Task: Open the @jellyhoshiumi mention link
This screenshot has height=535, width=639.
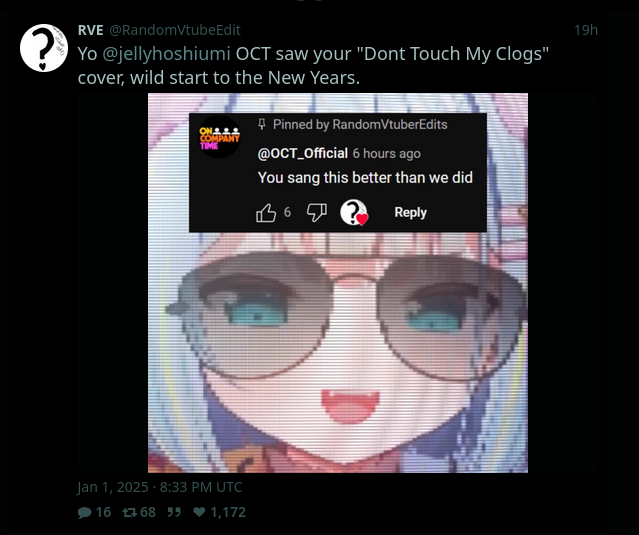Action: tap(166, 54)
